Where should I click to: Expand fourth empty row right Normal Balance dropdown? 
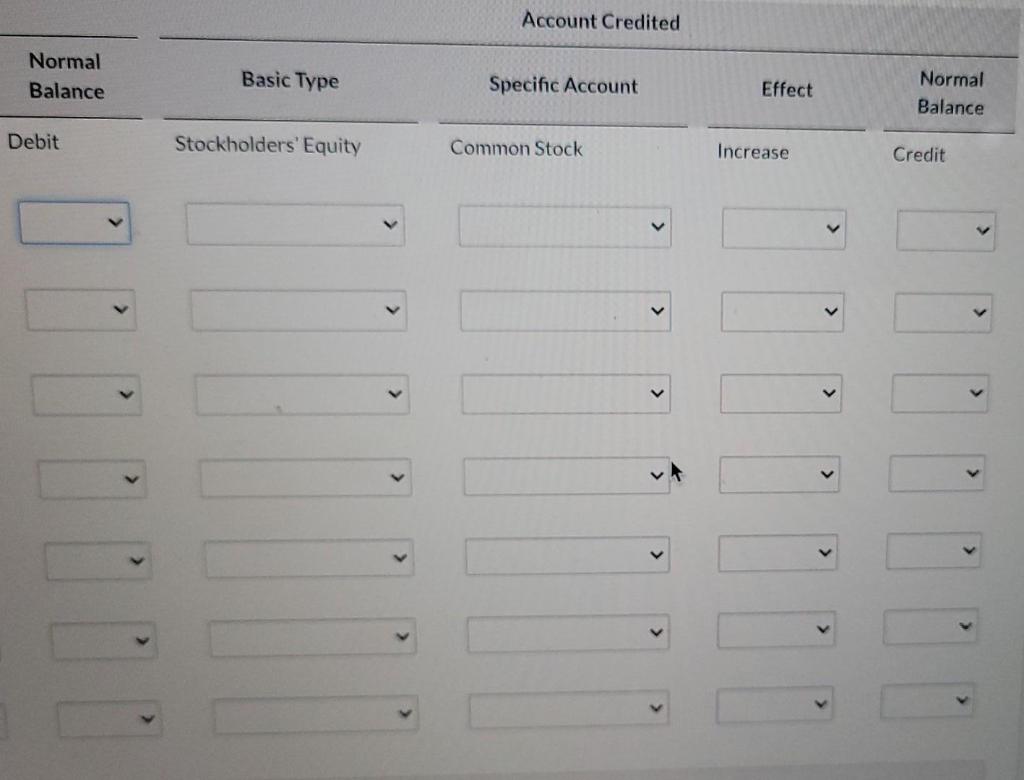click(x=936, y=473)
